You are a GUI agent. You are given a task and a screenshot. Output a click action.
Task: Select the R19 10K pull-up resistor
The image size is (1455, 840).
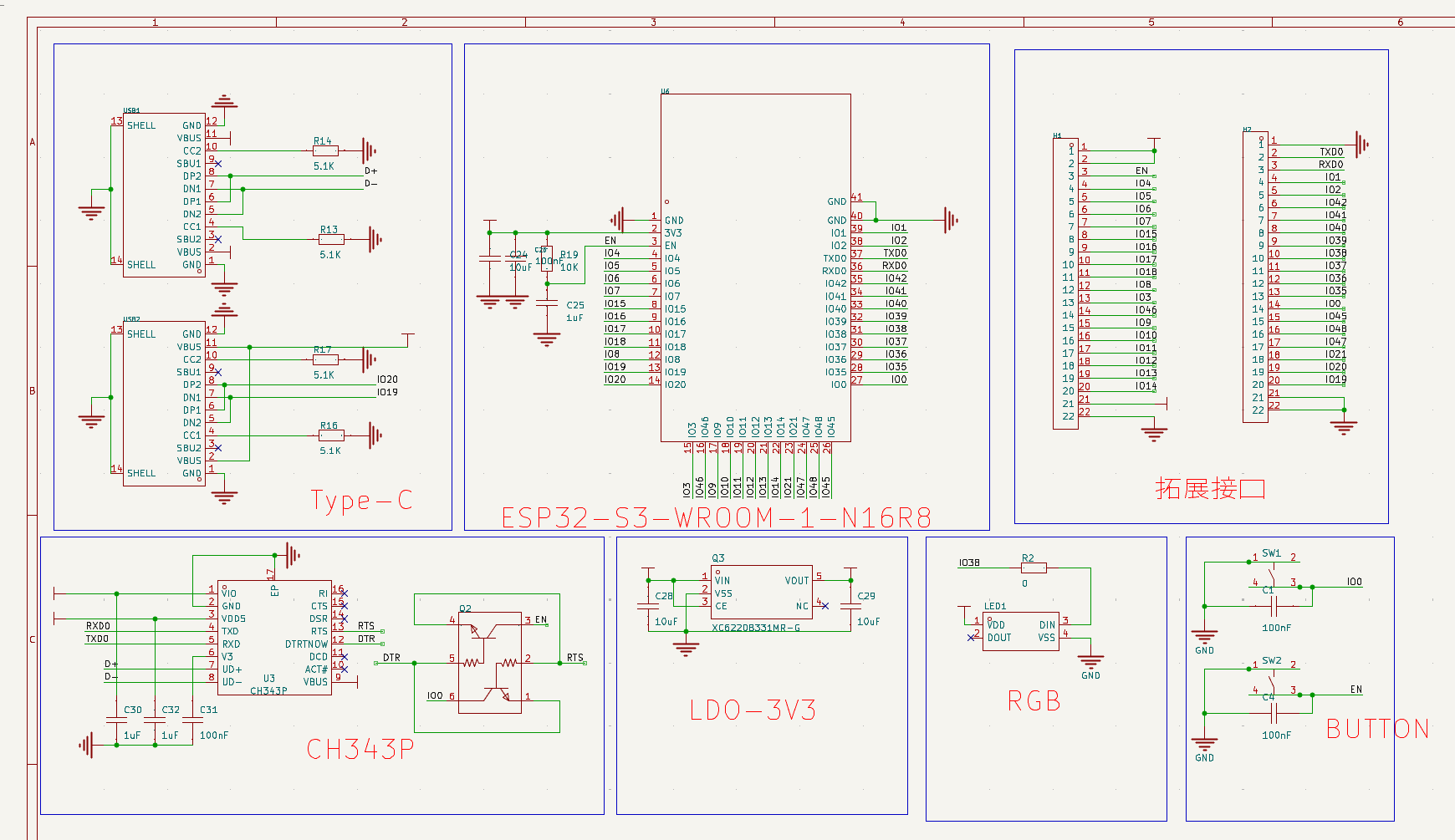coord(547,258)
